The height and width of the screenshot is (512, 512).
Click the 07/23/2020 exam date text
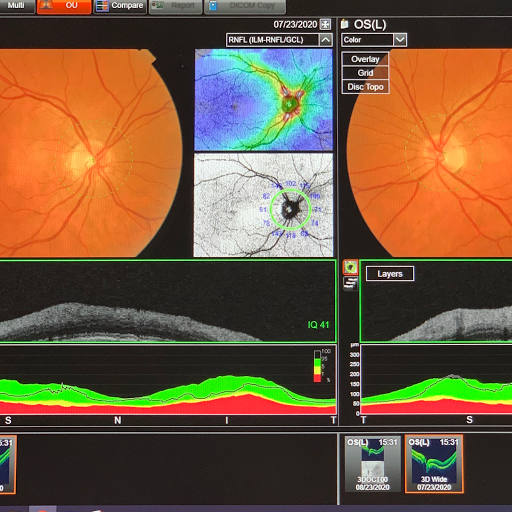point(295,24)
